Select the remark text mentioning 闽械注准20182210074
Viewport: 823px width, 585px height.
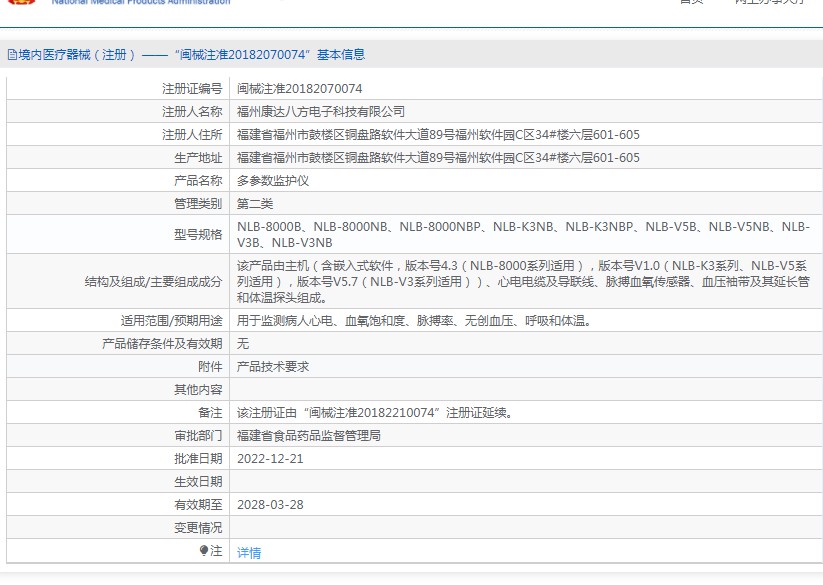(376, 413)
